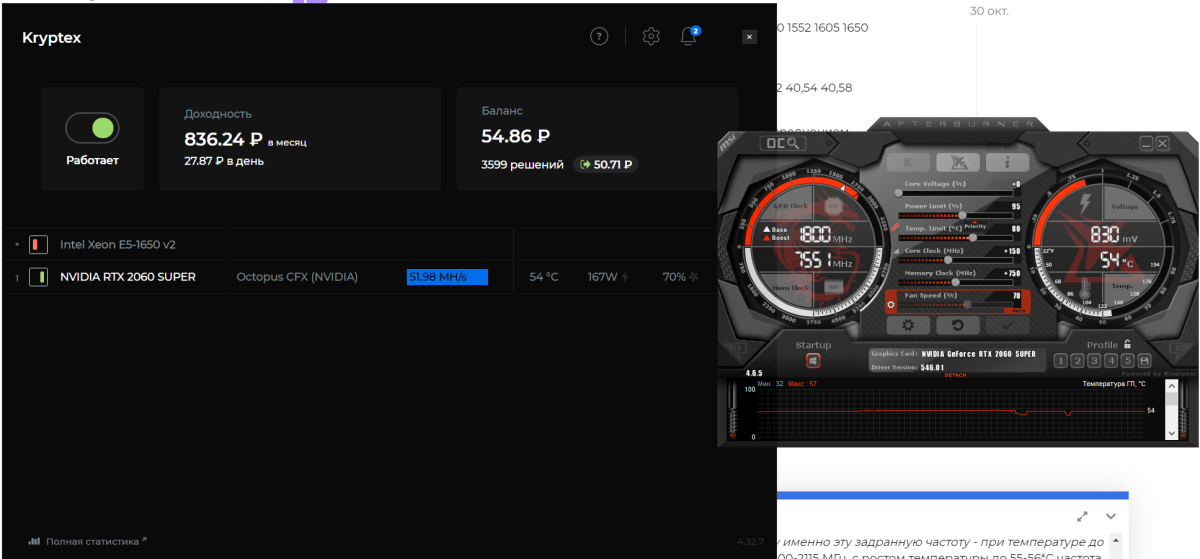This screenshot has height=559, width=1200.
Task: Toggle the NVIDIA RTX 2060 SUPER device switch
Action: [39, 277]
